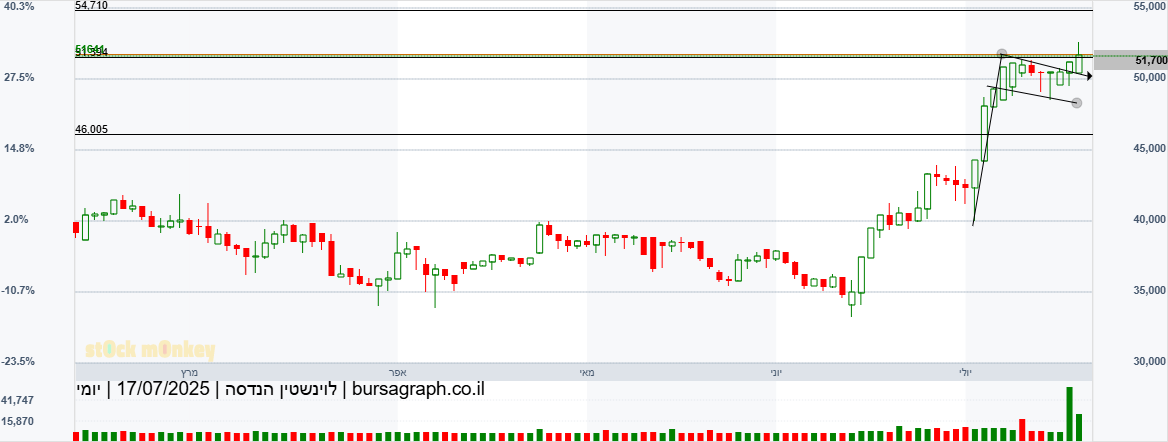Click the arrowhead at the channel's upper trendline end
Viewport: 1168px width, 442px height.
point(1088,75)
